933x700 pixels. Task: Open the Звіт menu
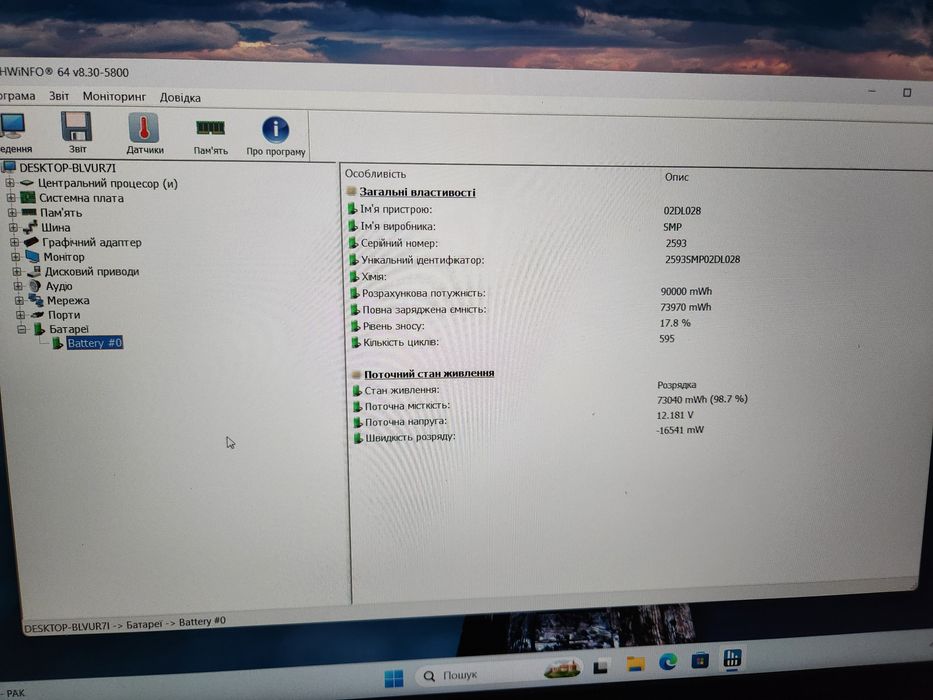point(59,96)
